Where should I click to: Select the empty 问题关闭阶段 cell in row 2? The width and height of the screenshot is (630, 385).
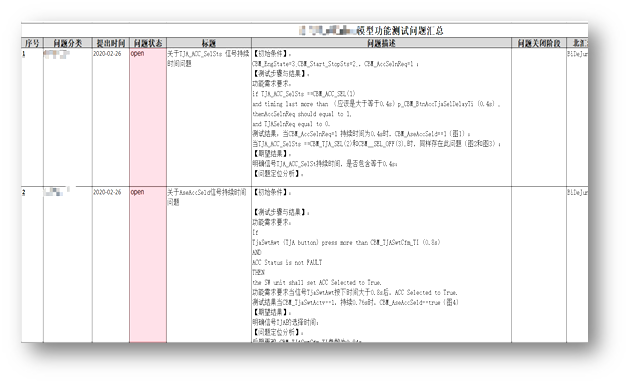(x=539, y=264)
